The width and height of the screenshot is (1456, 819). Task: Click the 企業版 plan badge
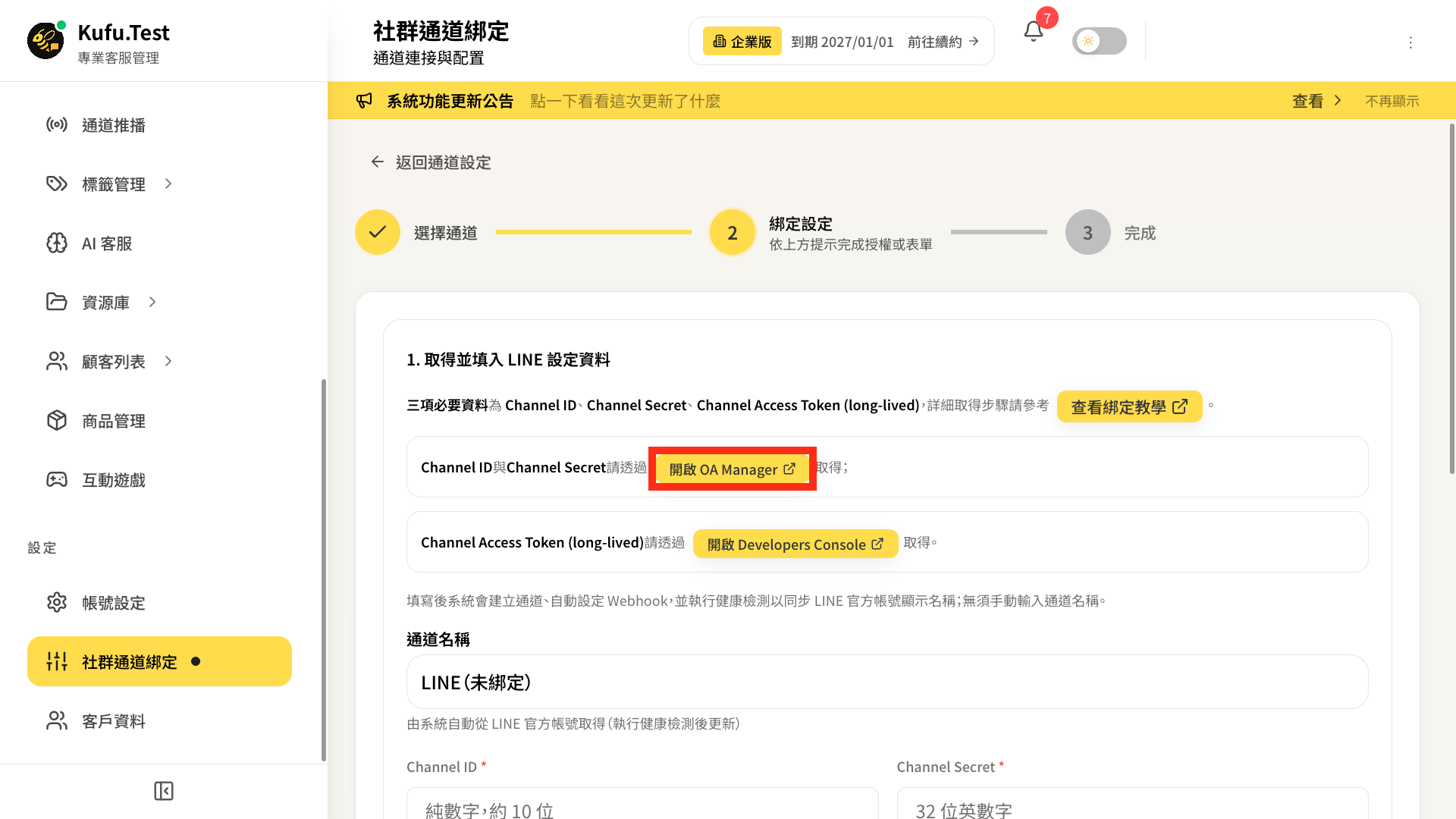(x=742, y=41)
